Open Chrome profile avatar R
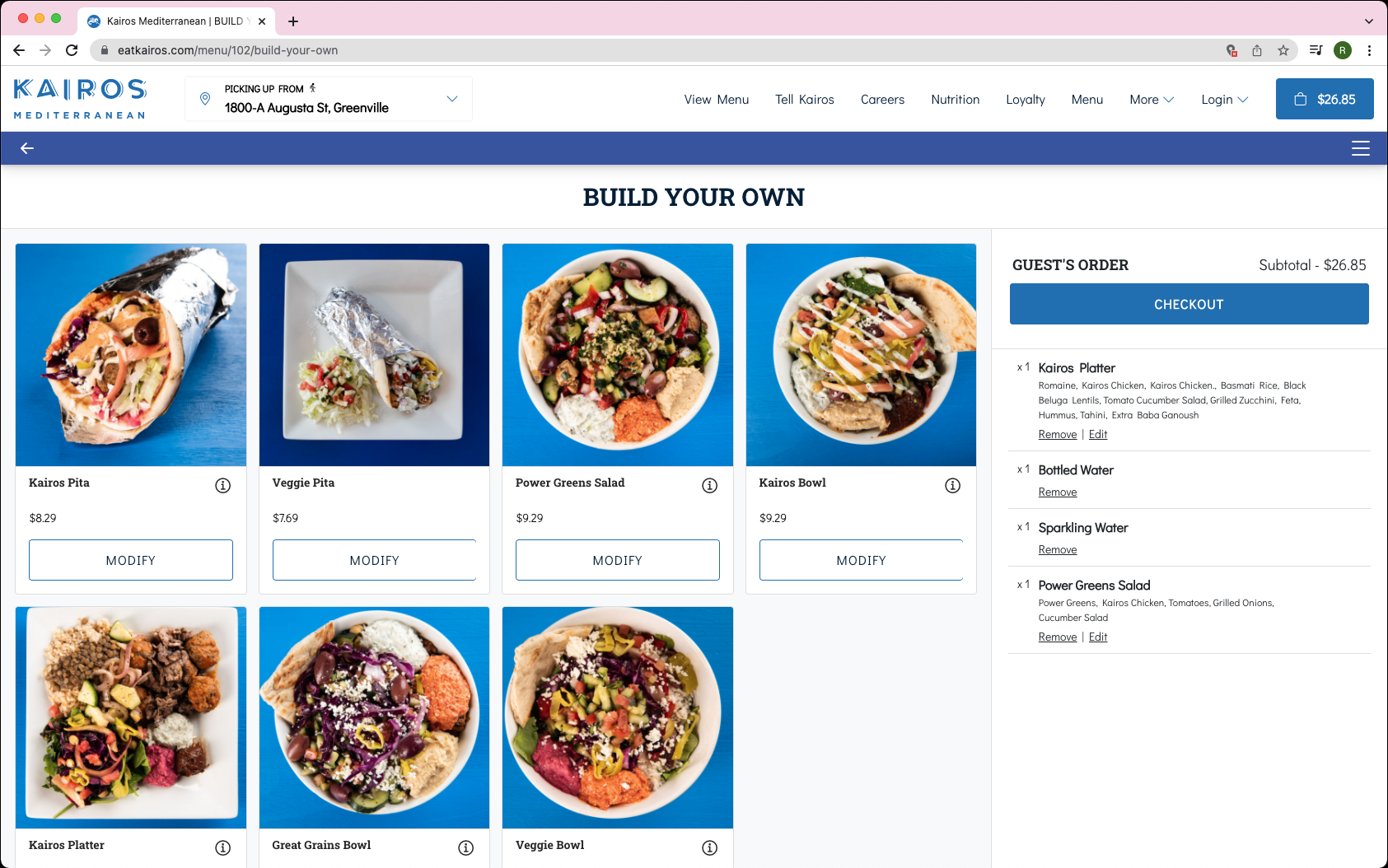Screen dimensions: 1388x868 click(x=1343, y=50)
